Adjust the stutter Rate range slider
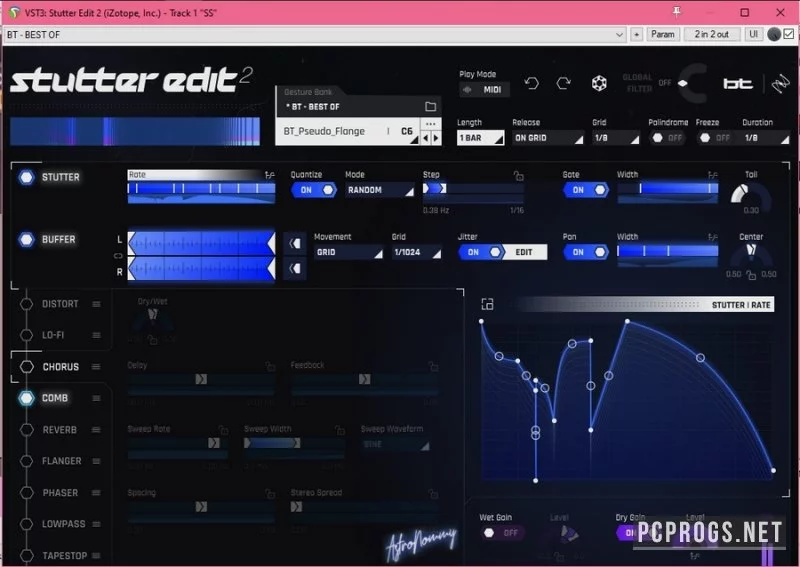This screenshot has height=567, width=800. click(x=201, y=188)
